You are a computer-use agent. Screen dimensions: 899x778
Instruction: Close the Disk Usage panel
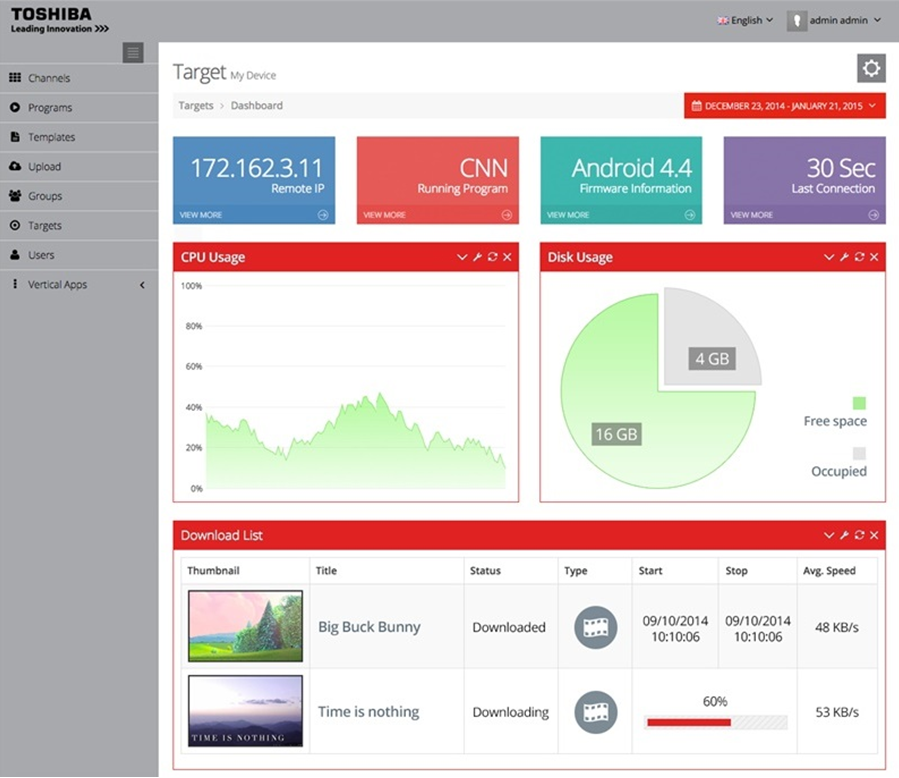point(874,258)
